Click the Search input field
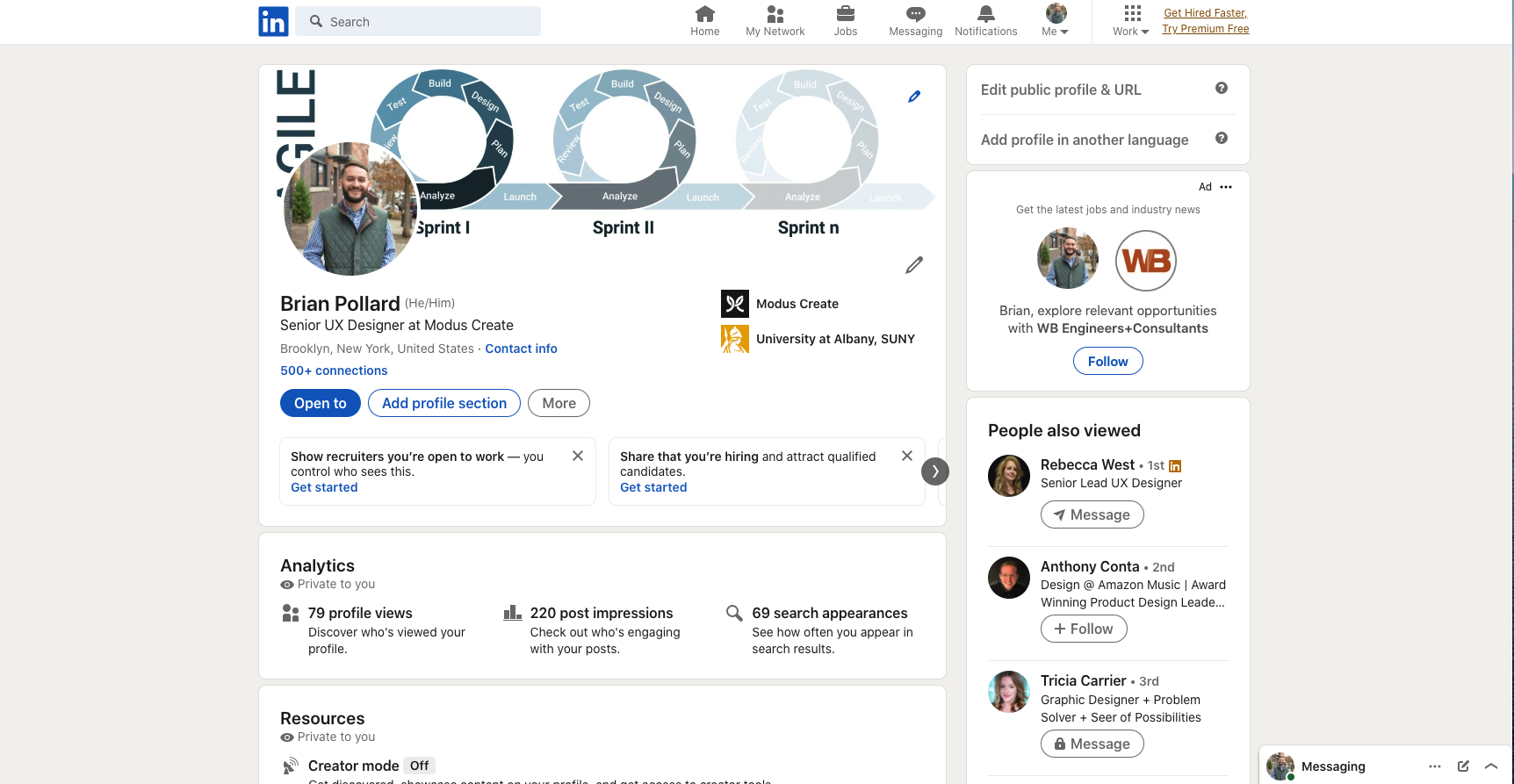1514x784 pixels. pos(418,21)
